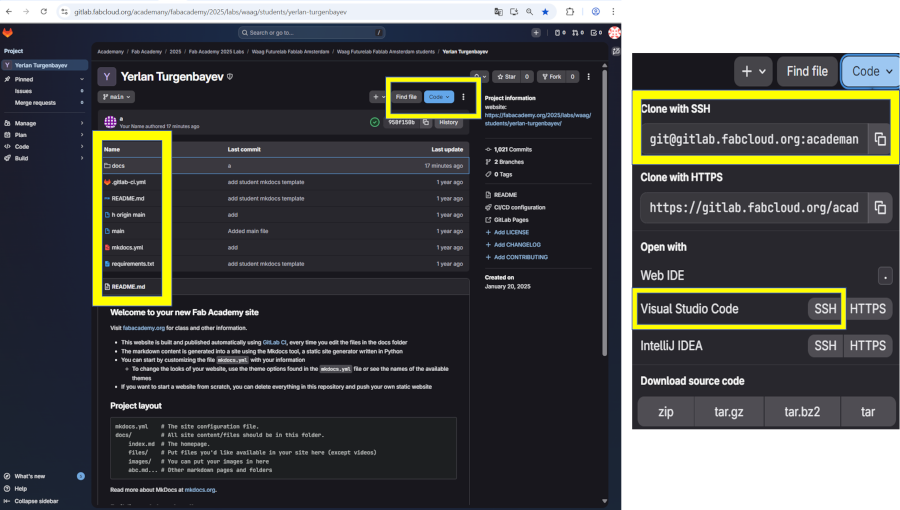Screen dimensions: 900x510
Task: Open in IntelliJ IDEA via HTTPS
Action: tap(867, 345)
